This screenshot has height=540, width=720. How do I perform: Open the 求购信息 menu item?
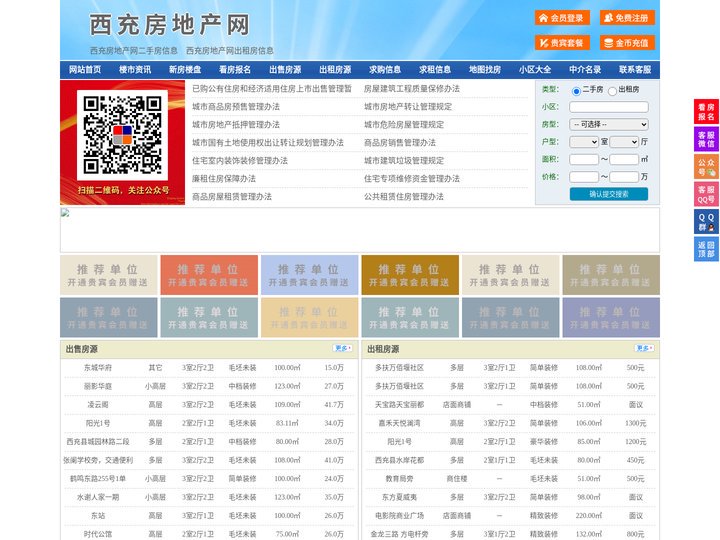(x=385, y=70)
